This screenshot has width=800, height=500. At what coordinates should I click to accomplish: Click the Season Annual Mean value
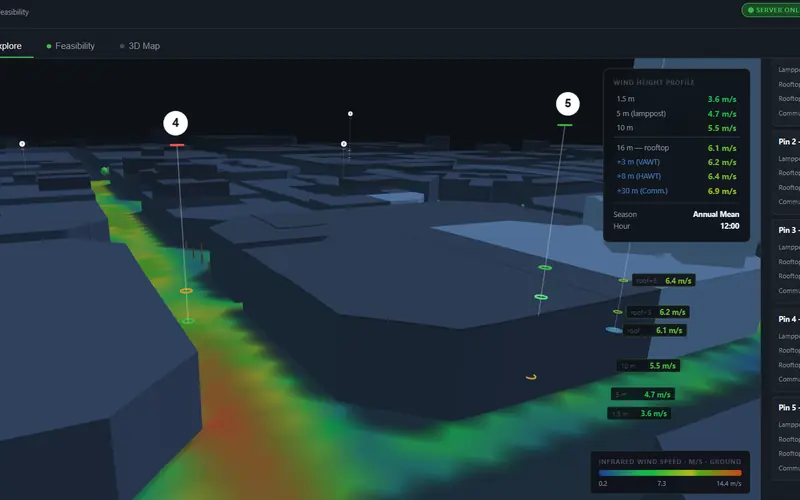(716, 214)
